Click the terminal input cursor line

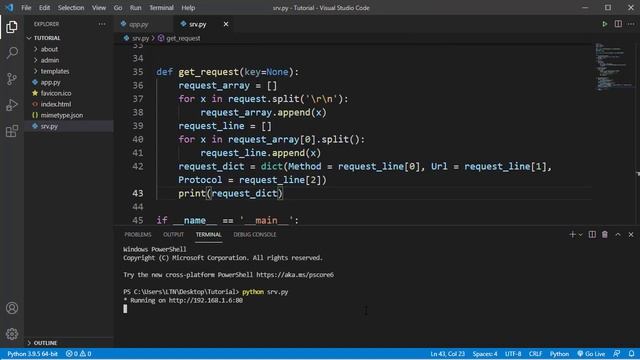click(125, 309)
